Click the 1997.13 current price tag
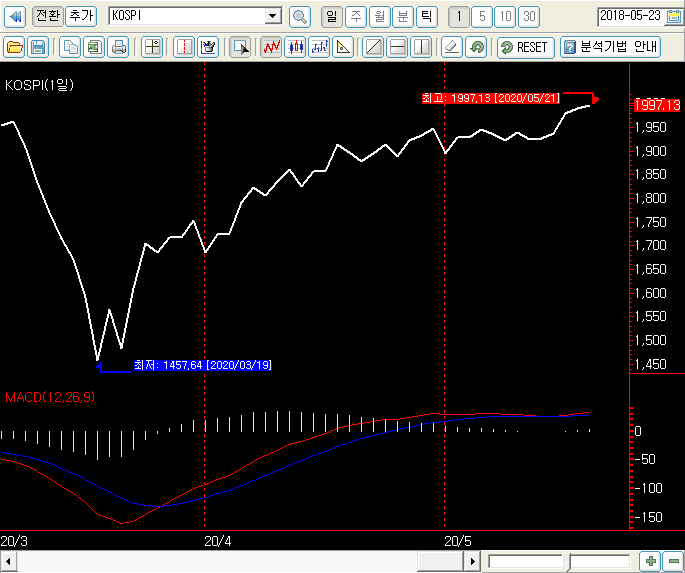This screenshot has height=573, width=685. tap(657, 105)
